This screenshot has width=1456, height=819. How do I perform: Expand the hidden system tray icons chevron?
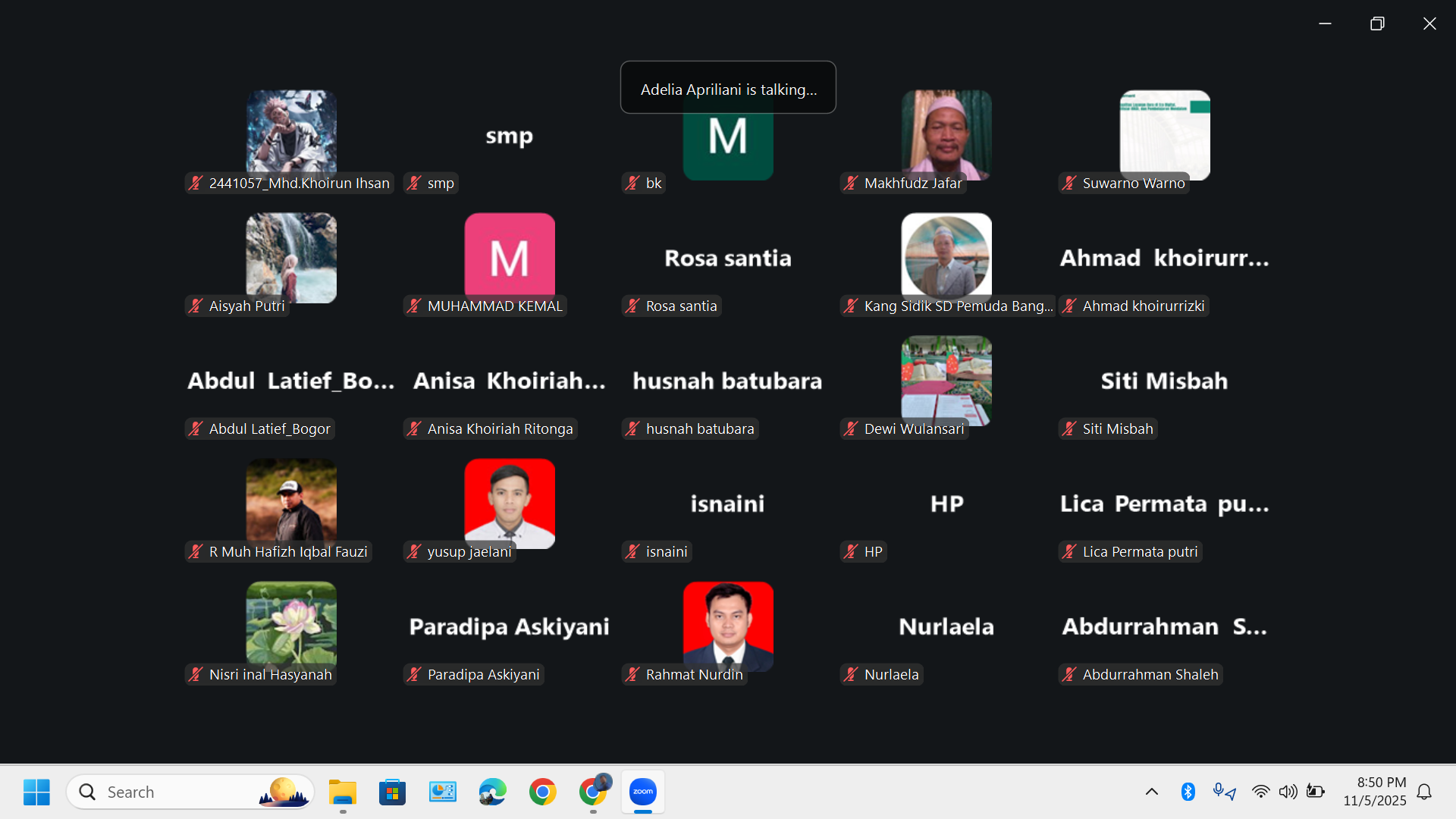[1151, 792]
